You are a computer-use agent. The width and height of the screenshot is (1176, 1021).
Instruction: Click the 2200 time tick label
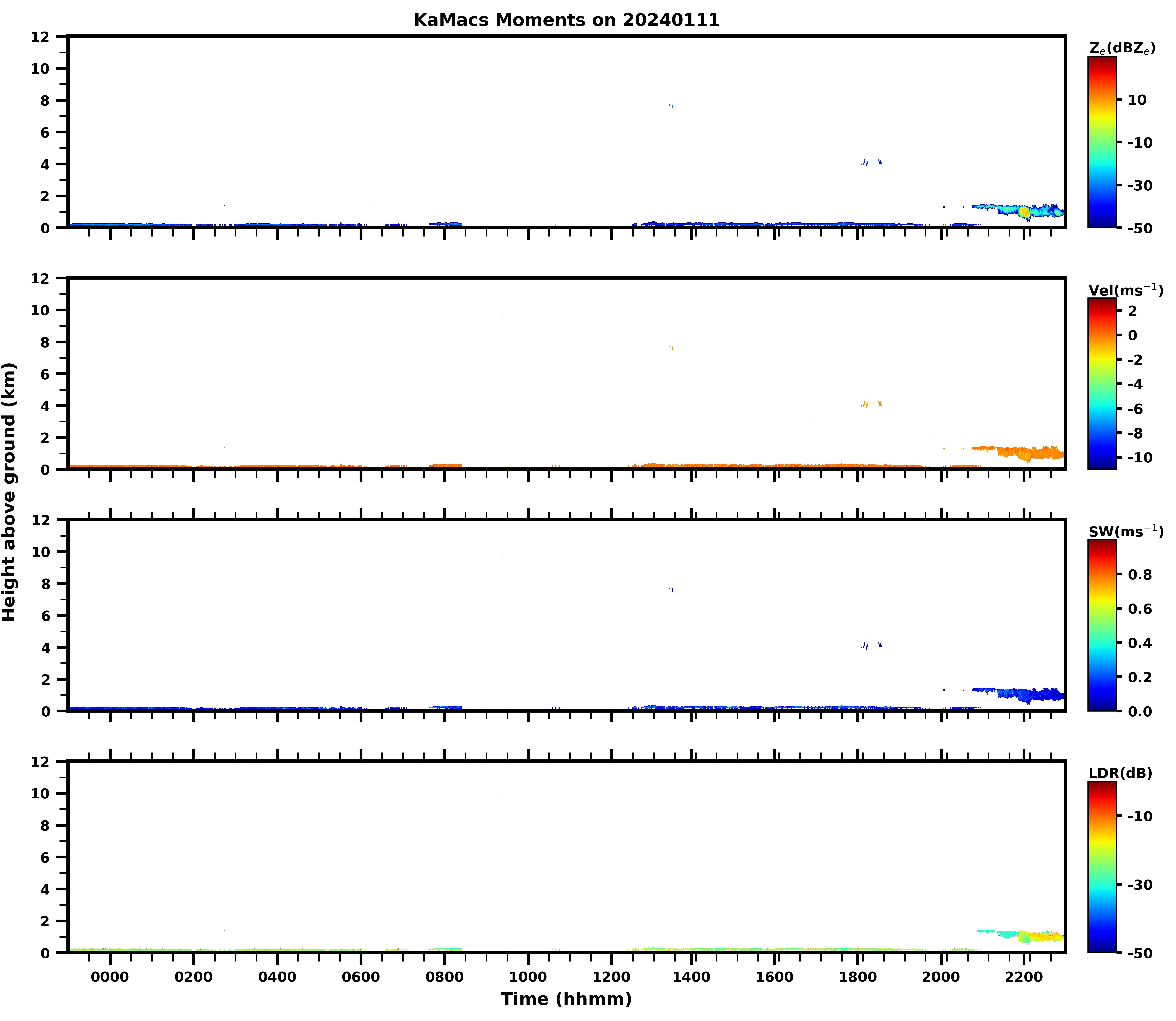[x=1024, y=977]
